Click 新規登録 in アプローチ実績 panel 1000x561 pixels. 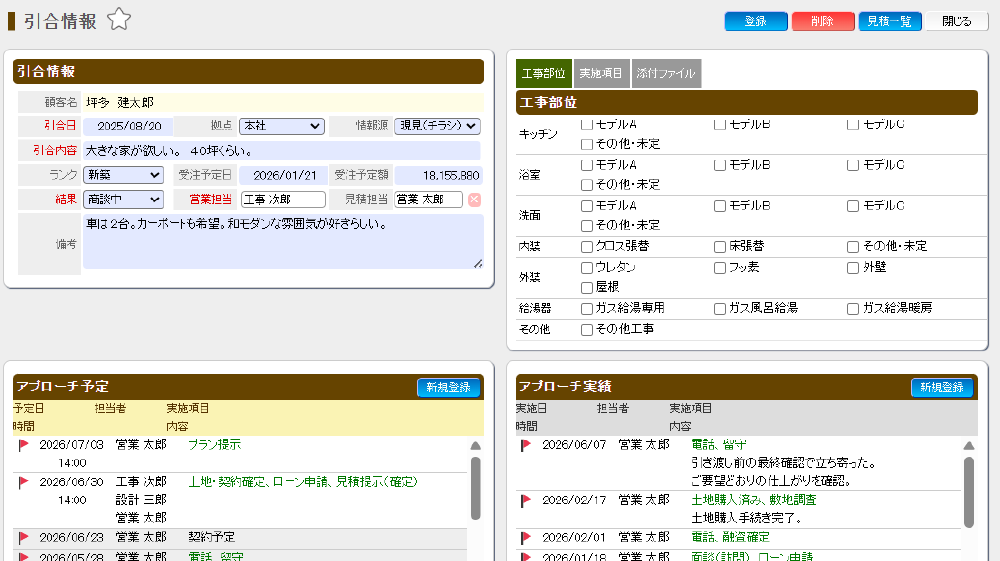pyautogui.click(x=942, y=387)
